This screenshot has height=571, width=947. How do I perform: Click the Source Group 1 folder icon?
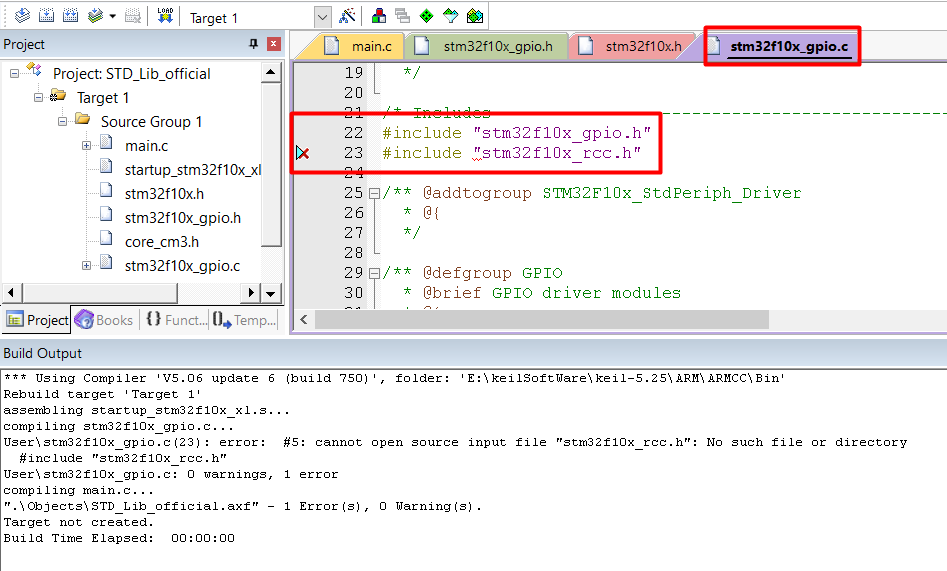point(82,120)
